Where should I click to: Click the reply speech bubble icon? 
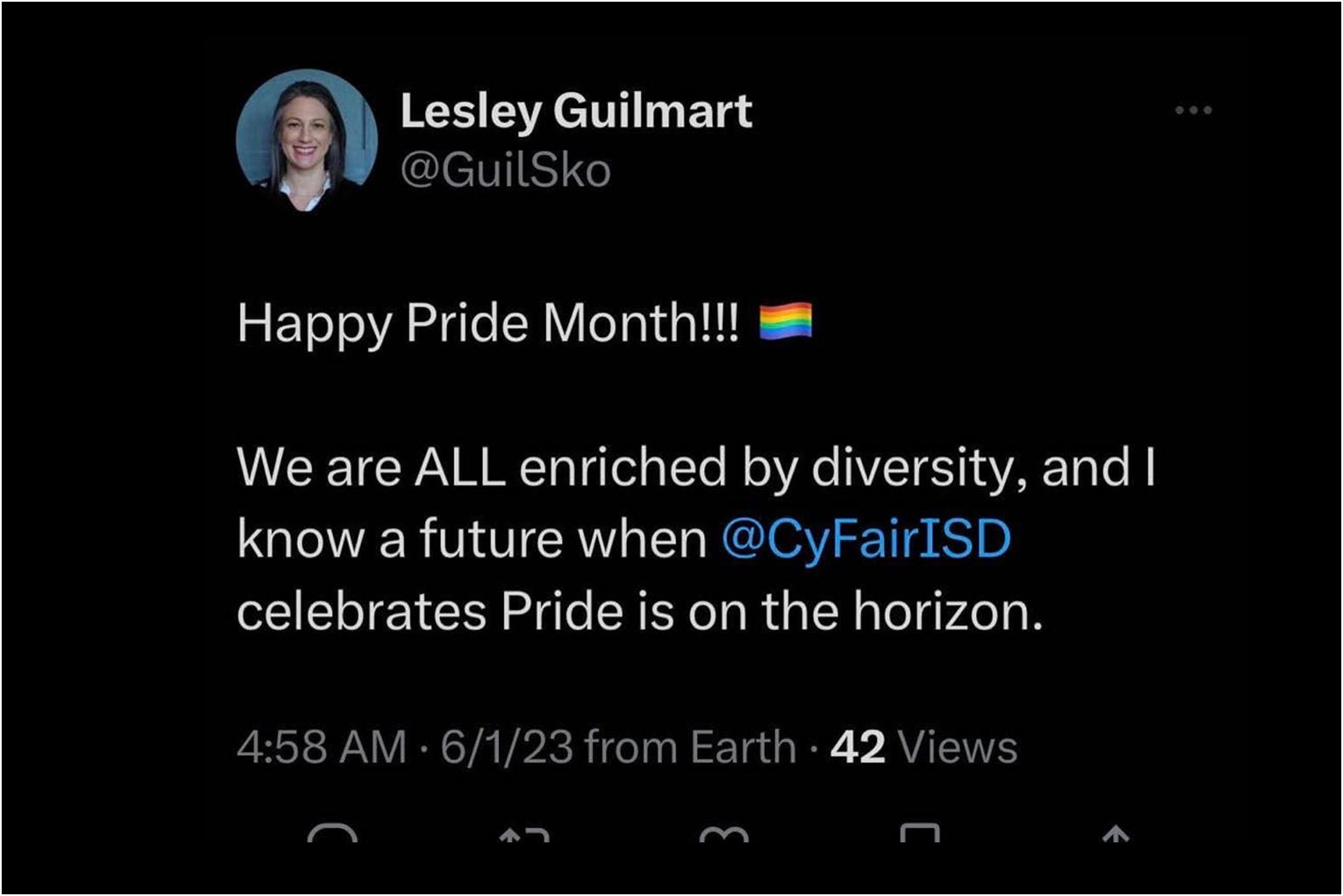(332, 834)
